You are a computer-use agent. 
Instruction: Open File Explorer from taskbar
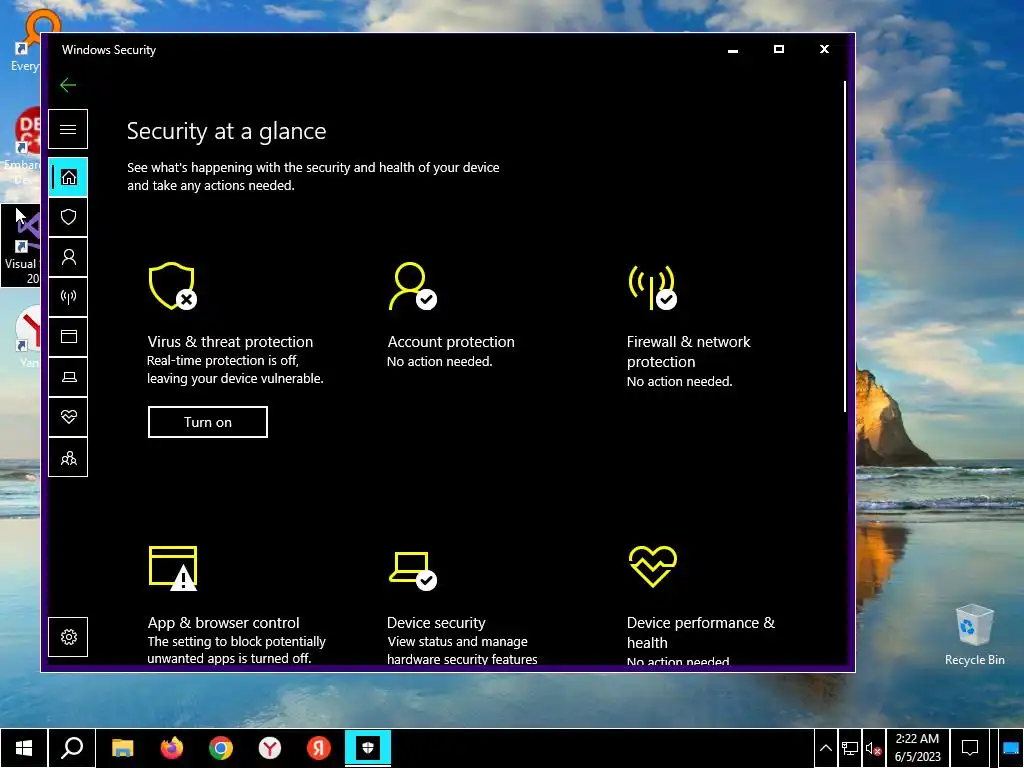122,748
